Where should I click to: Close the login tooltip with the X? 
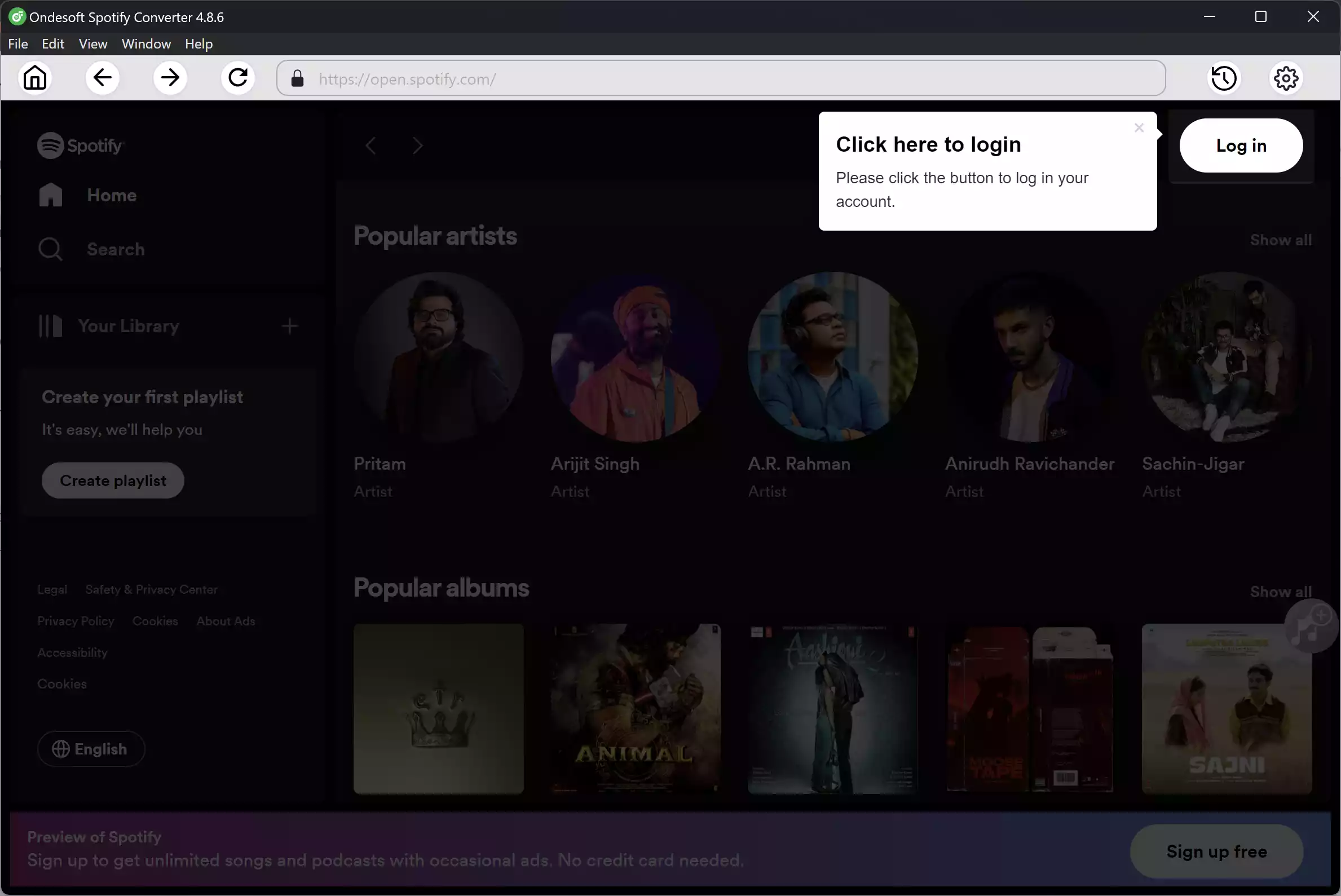(x=1139, y=128)
